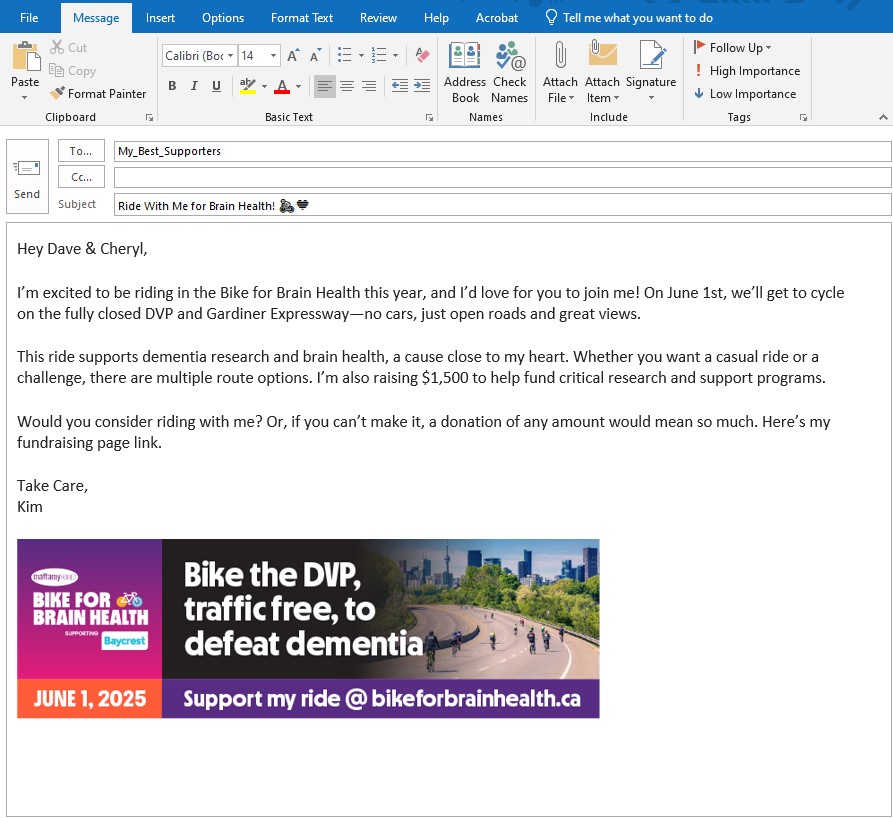893x818 pixels.
Task: Open Tags group dialog launcher
Action: click(803, 117)
